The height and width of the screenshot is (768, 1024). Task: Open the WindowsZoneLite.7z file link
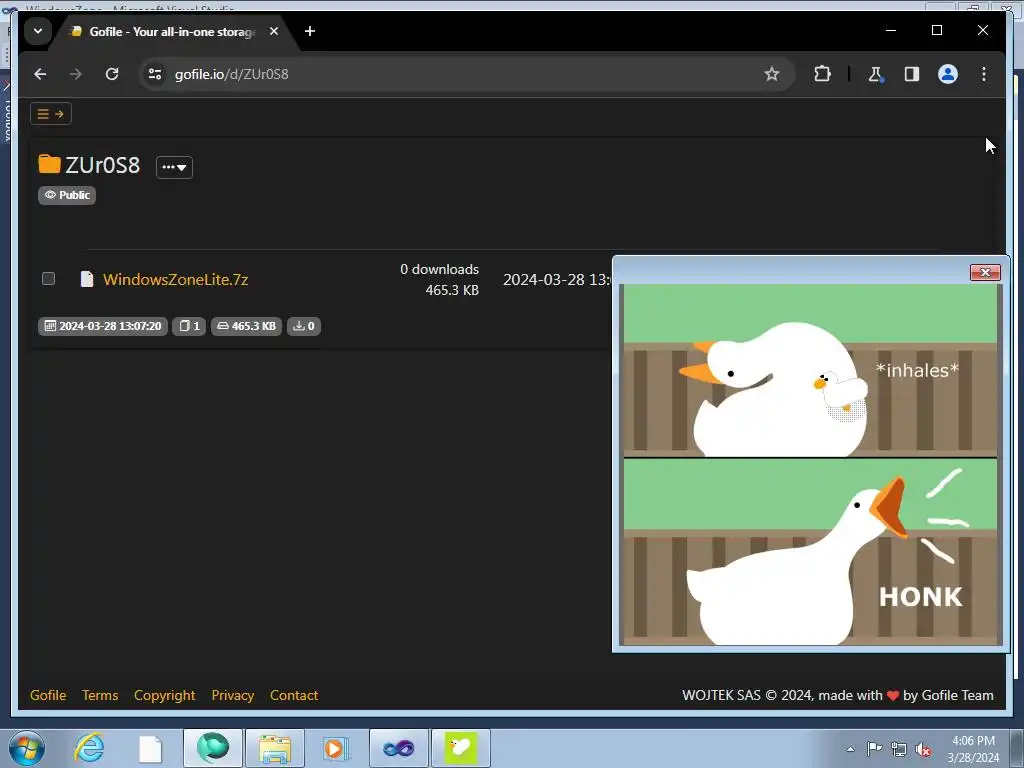pos(176,280)
